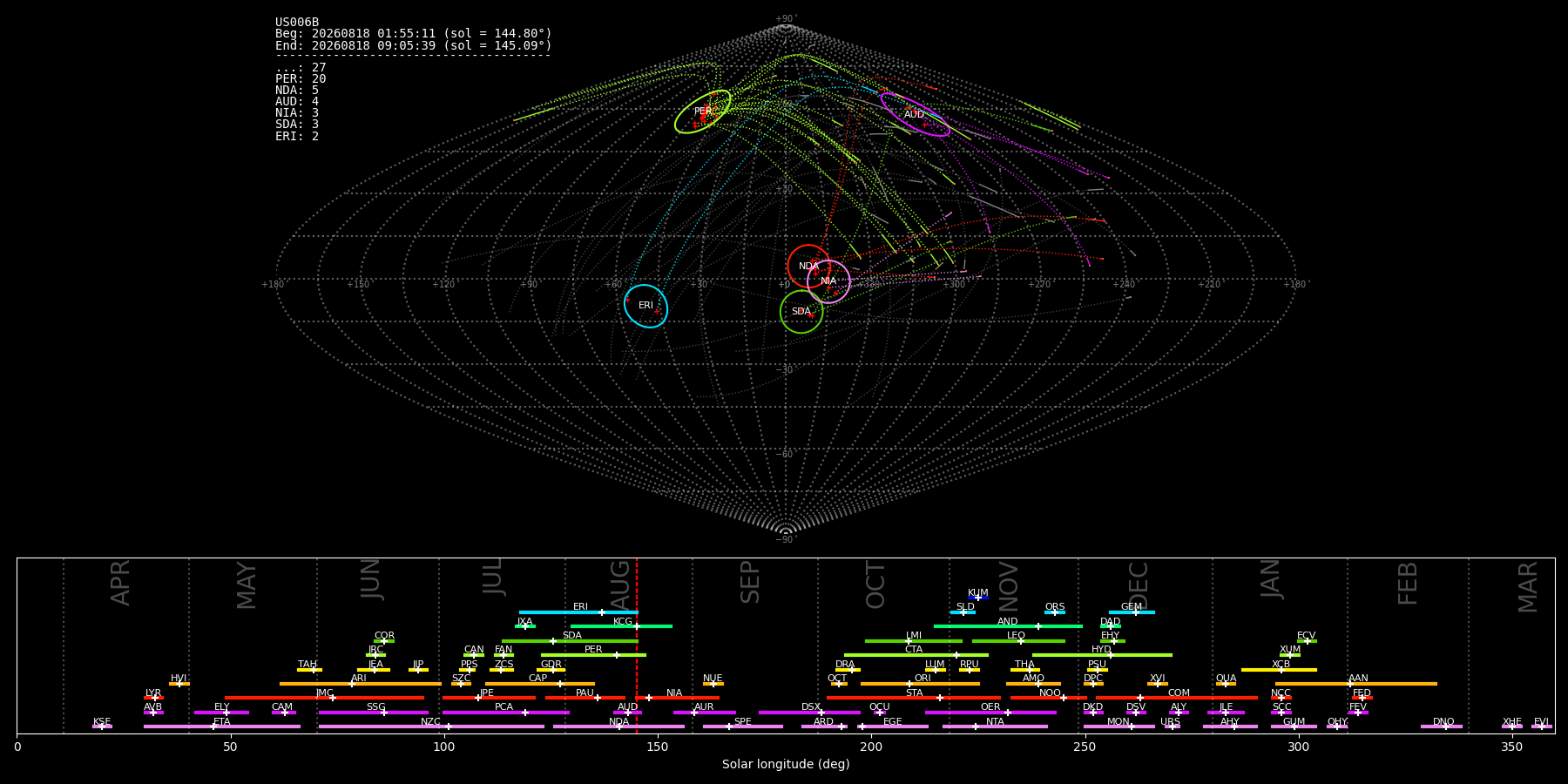This screenshot has width=1568, height=784.
Task: Click the green SDA radiant circle
Action: [x=801, y=312]
